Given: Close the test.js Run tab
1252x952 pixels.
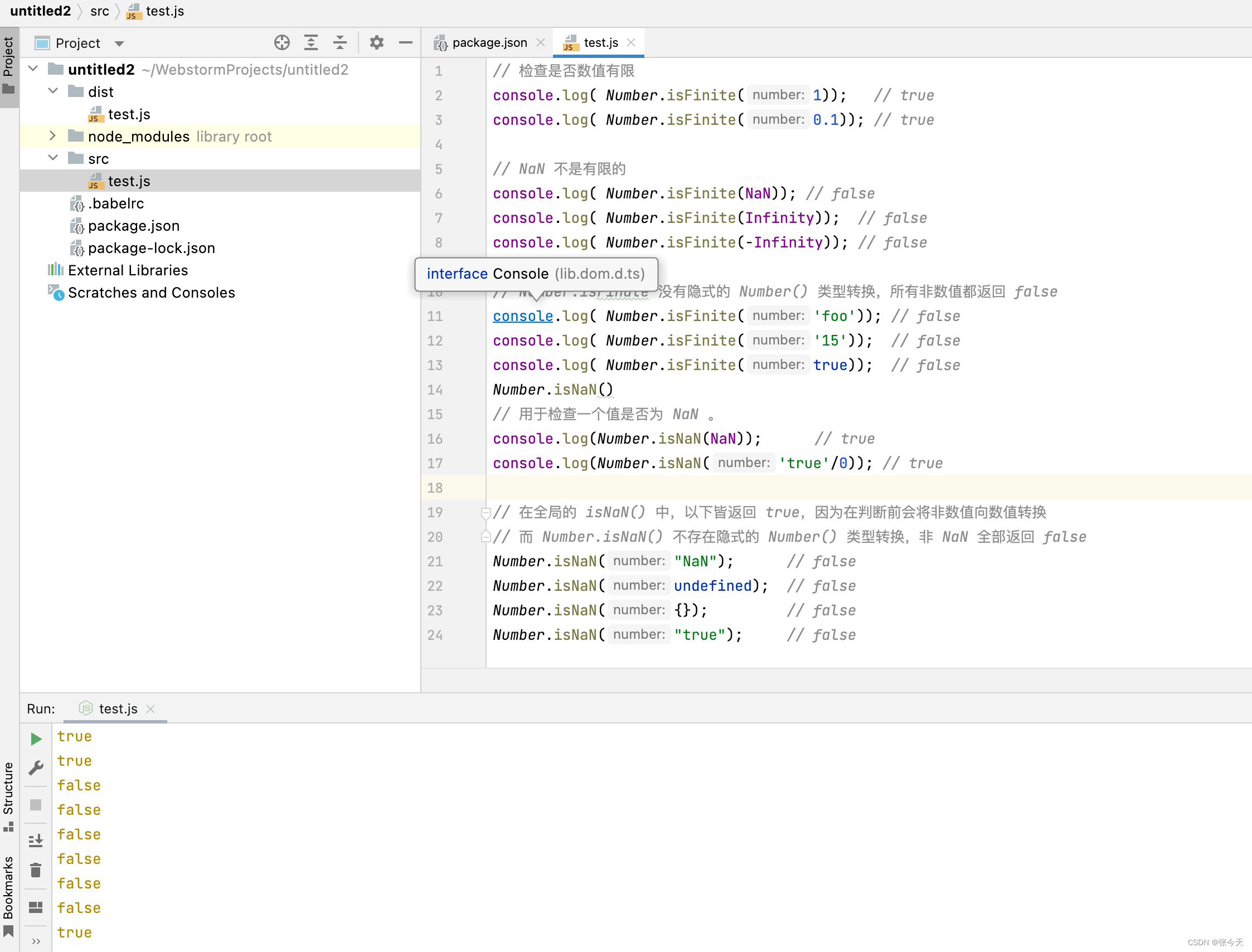Looking at the screenshot, I should click(150, 709).
